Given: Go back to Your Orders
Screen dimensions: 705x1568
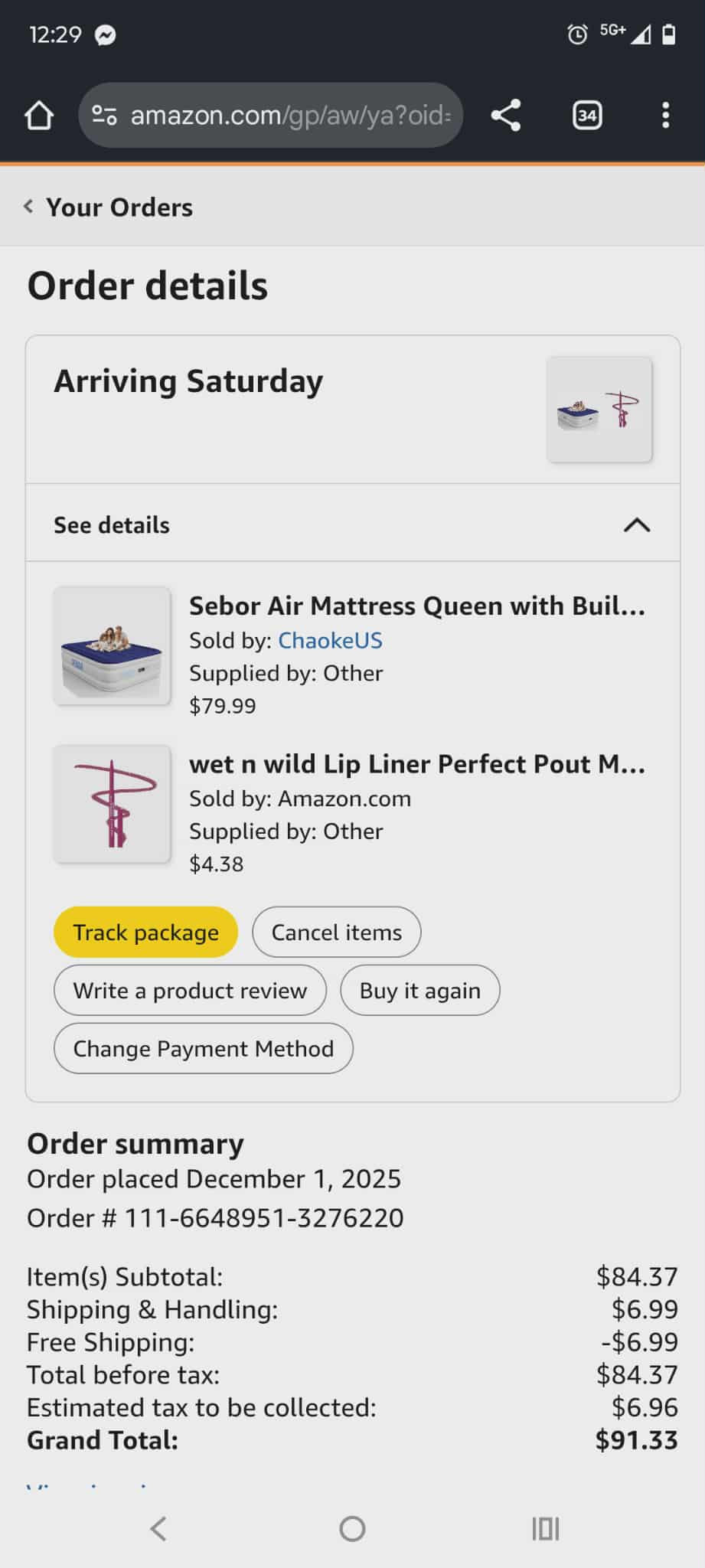Looking at the screenshot, I should click(x=109, y=207).
